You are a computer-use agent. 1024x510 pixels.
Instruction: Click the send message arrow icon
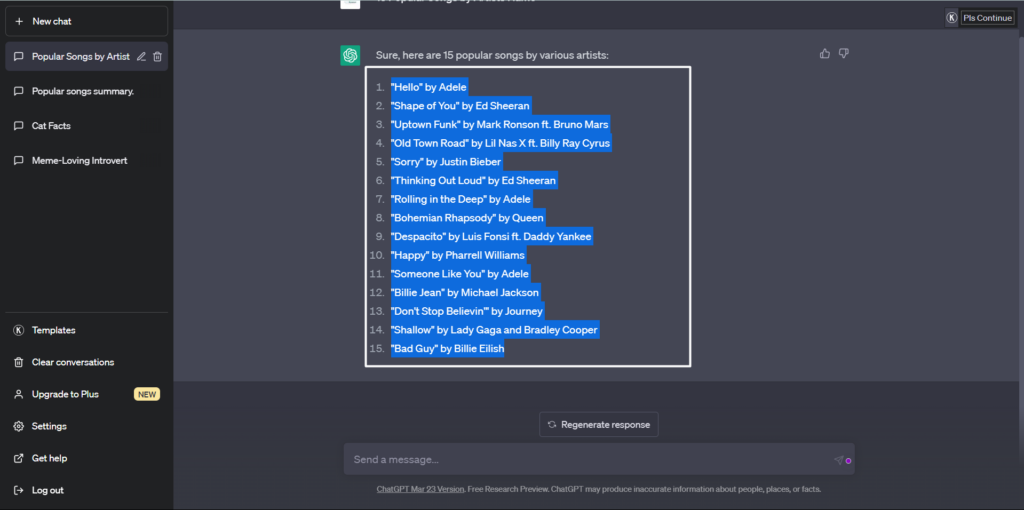[x=839, y=460]
